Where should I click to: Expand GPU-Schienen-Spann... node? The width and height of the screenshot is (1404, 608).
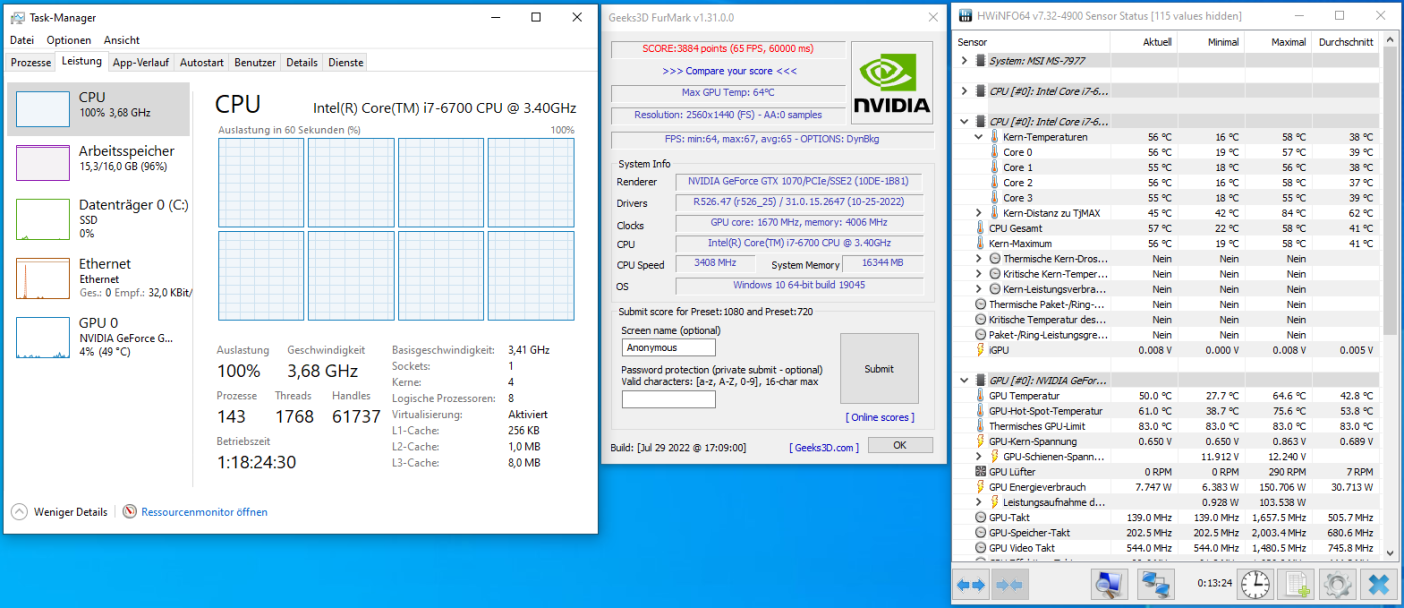coord(979,456)
